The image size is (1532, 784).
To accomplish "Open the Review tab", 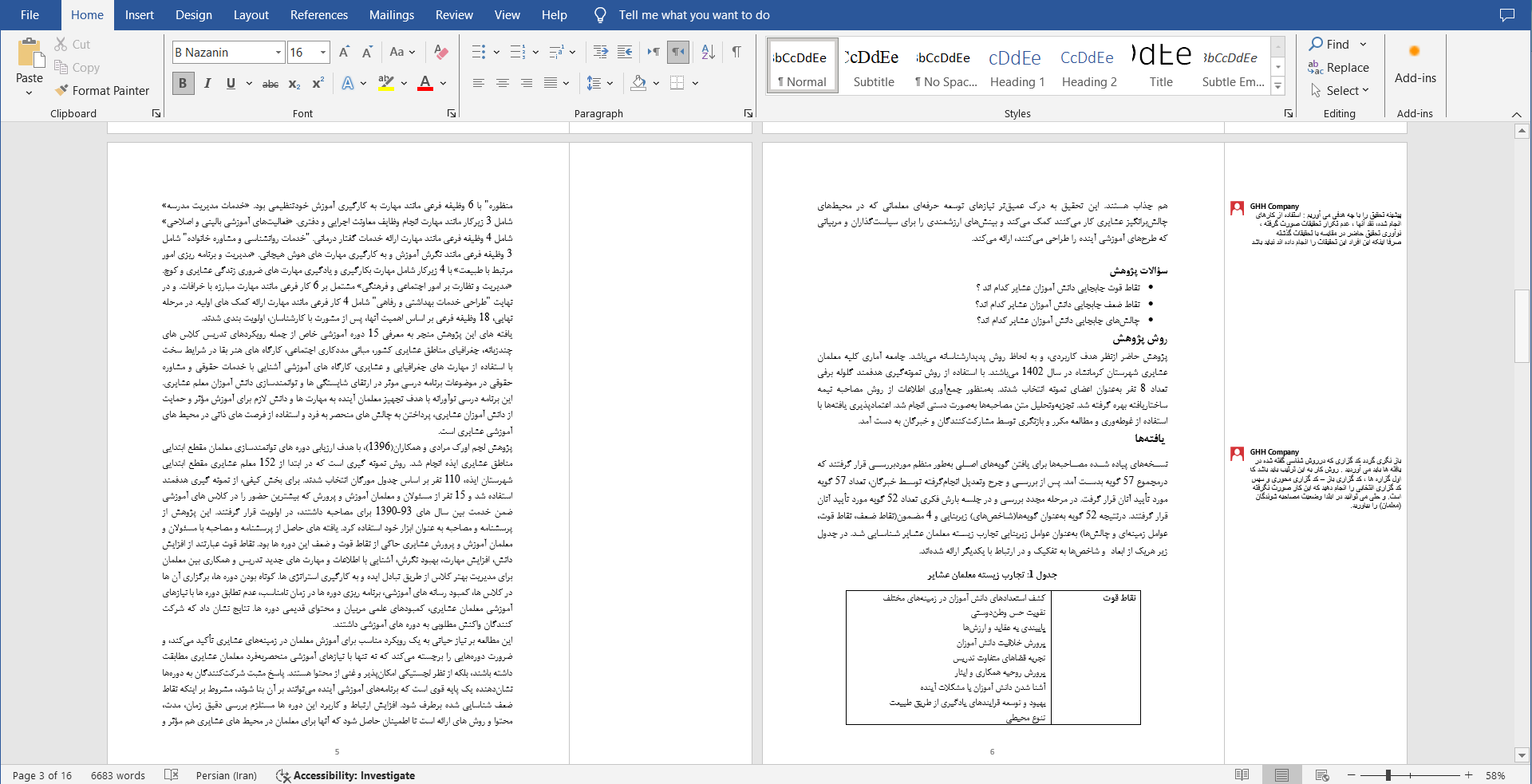I will (x=454, y=15).
